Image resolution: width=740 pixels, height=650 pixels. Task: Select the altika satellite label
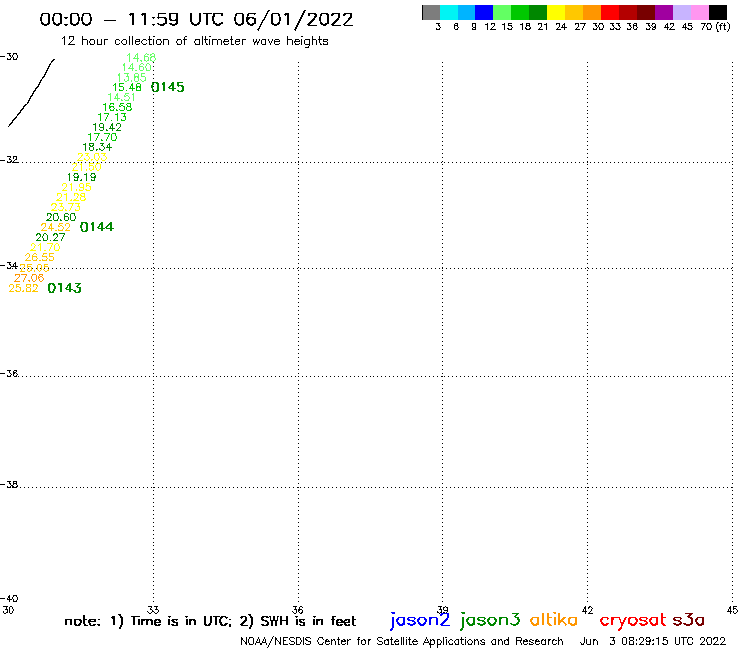554,620
